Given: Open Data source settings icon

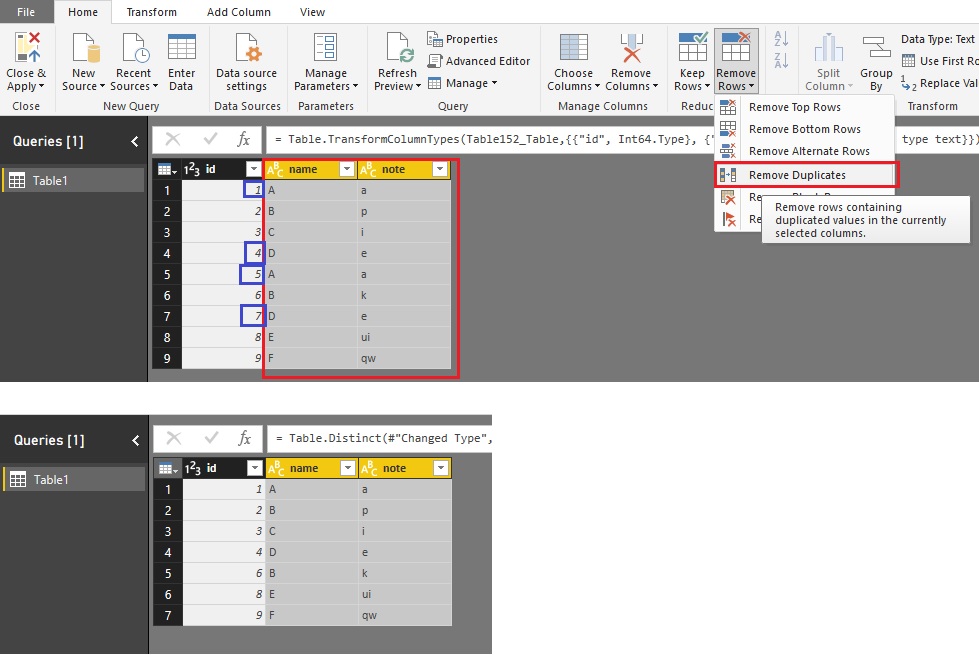Looking at the screenshot, I should click(x=247, y=48).
